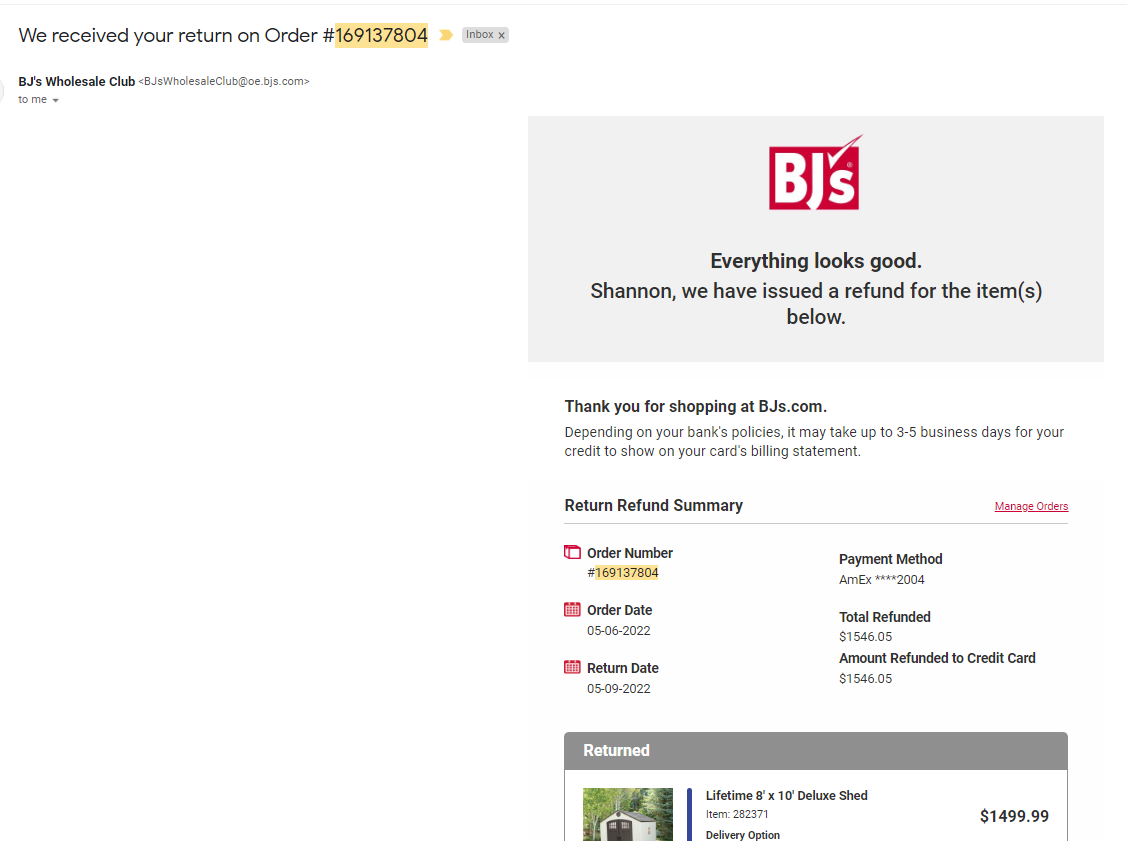Click the Inbox label tag

(479, 35)
